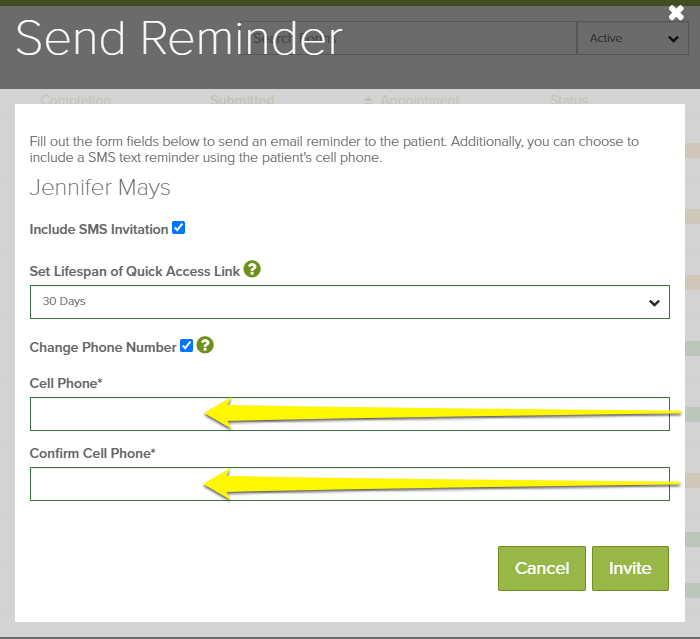The height and width of the screenshot is (639, 700).
Task: Click the Send Reminder dialog title
Action: (178, 38)
